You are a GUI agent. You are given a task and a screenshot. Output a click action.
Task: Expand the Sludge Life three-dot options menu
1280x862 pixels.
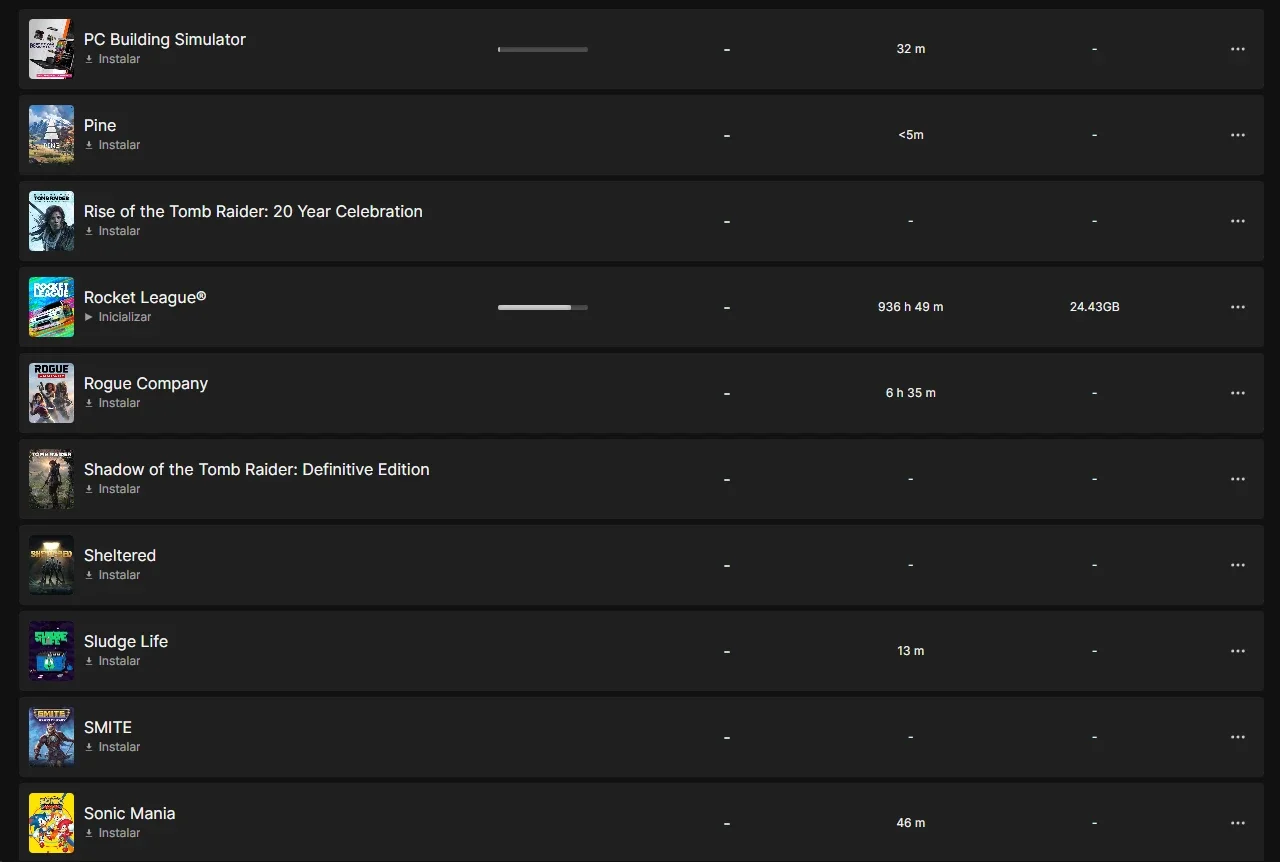(x=1238, y=651)
